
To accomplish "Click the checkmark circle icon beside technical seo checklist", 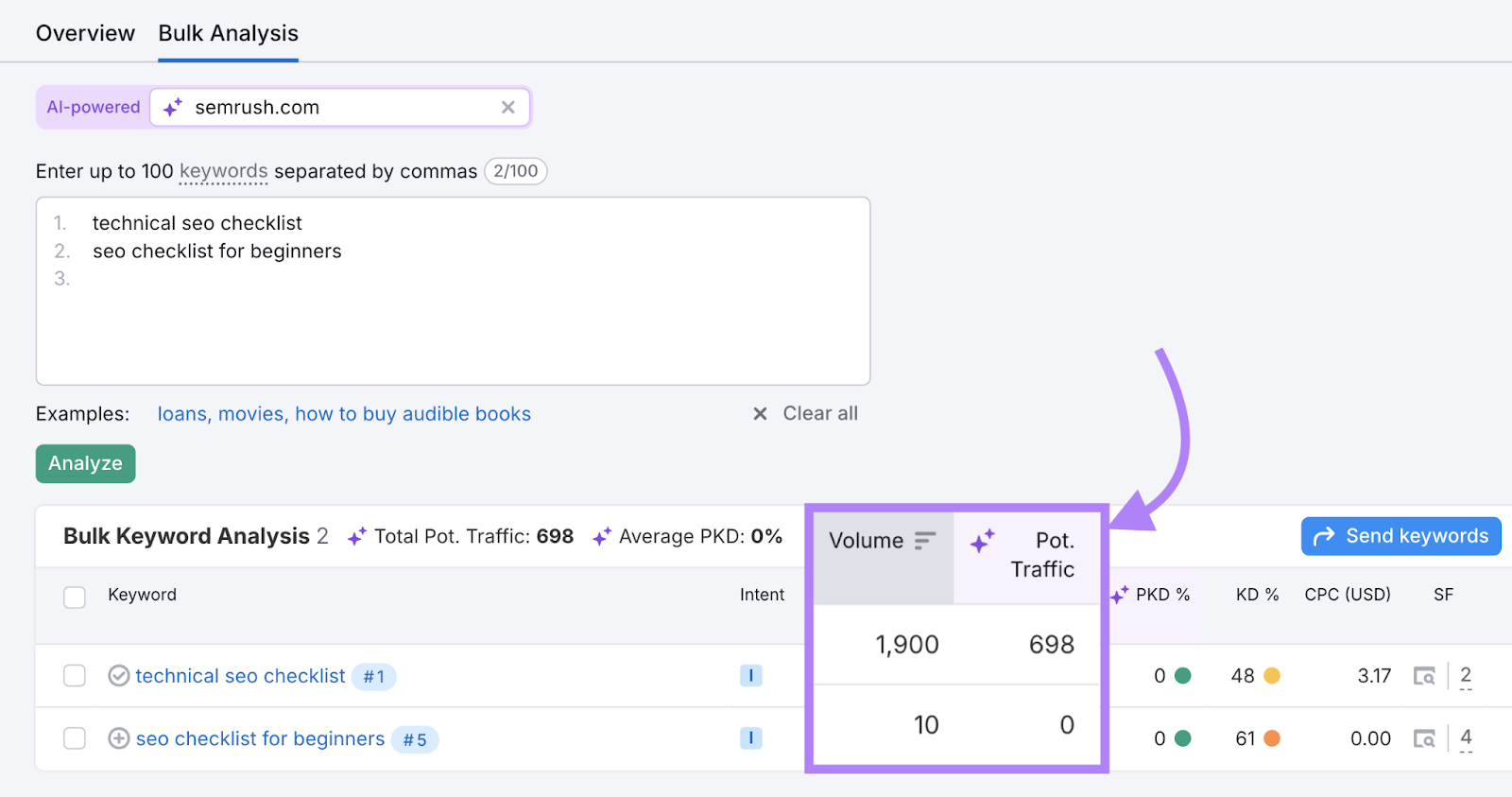I will 119,676.
